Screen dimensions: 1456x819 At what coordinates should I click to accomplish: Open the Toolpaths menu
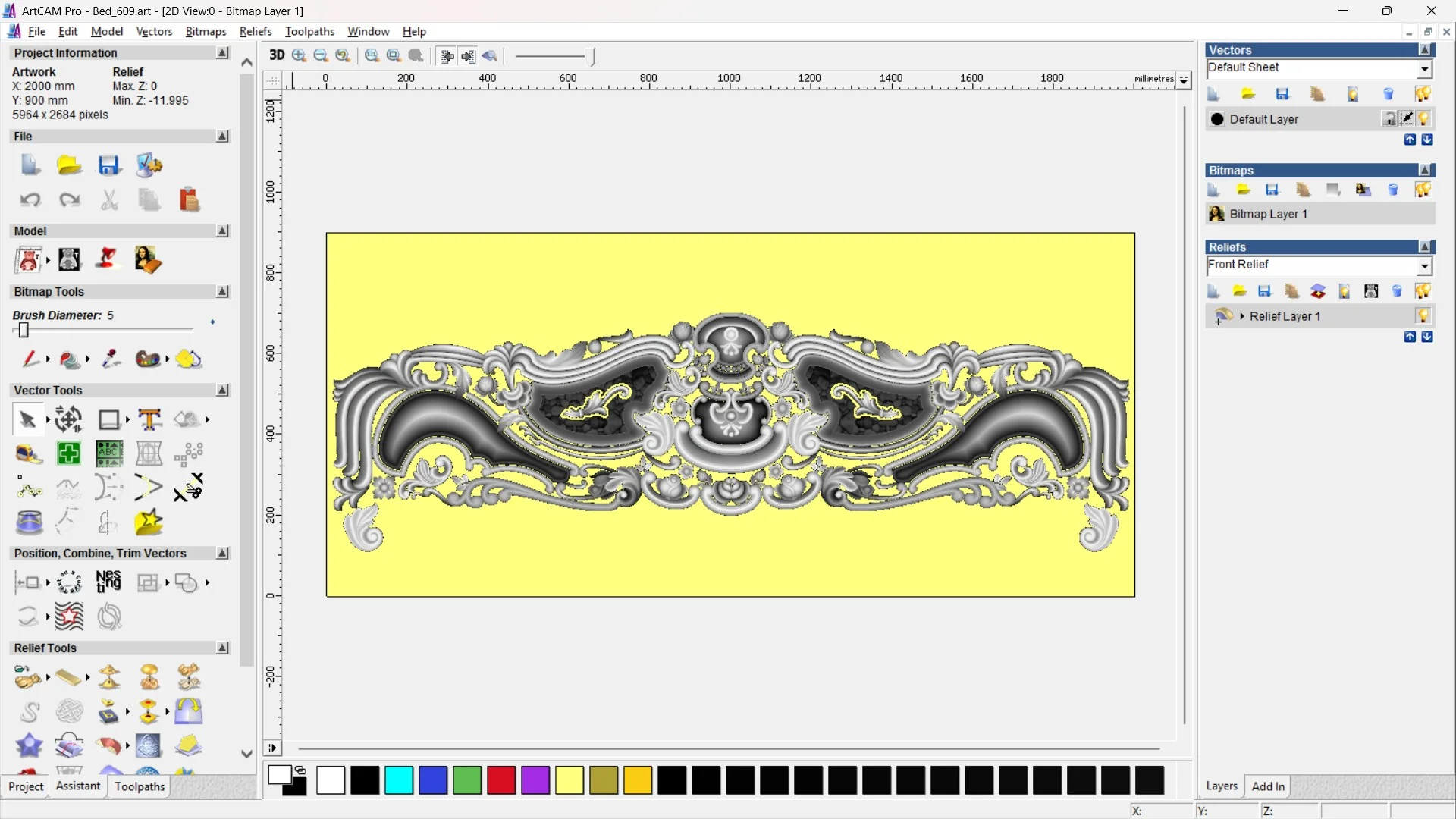pyautogui.click(x=309, y=31)
